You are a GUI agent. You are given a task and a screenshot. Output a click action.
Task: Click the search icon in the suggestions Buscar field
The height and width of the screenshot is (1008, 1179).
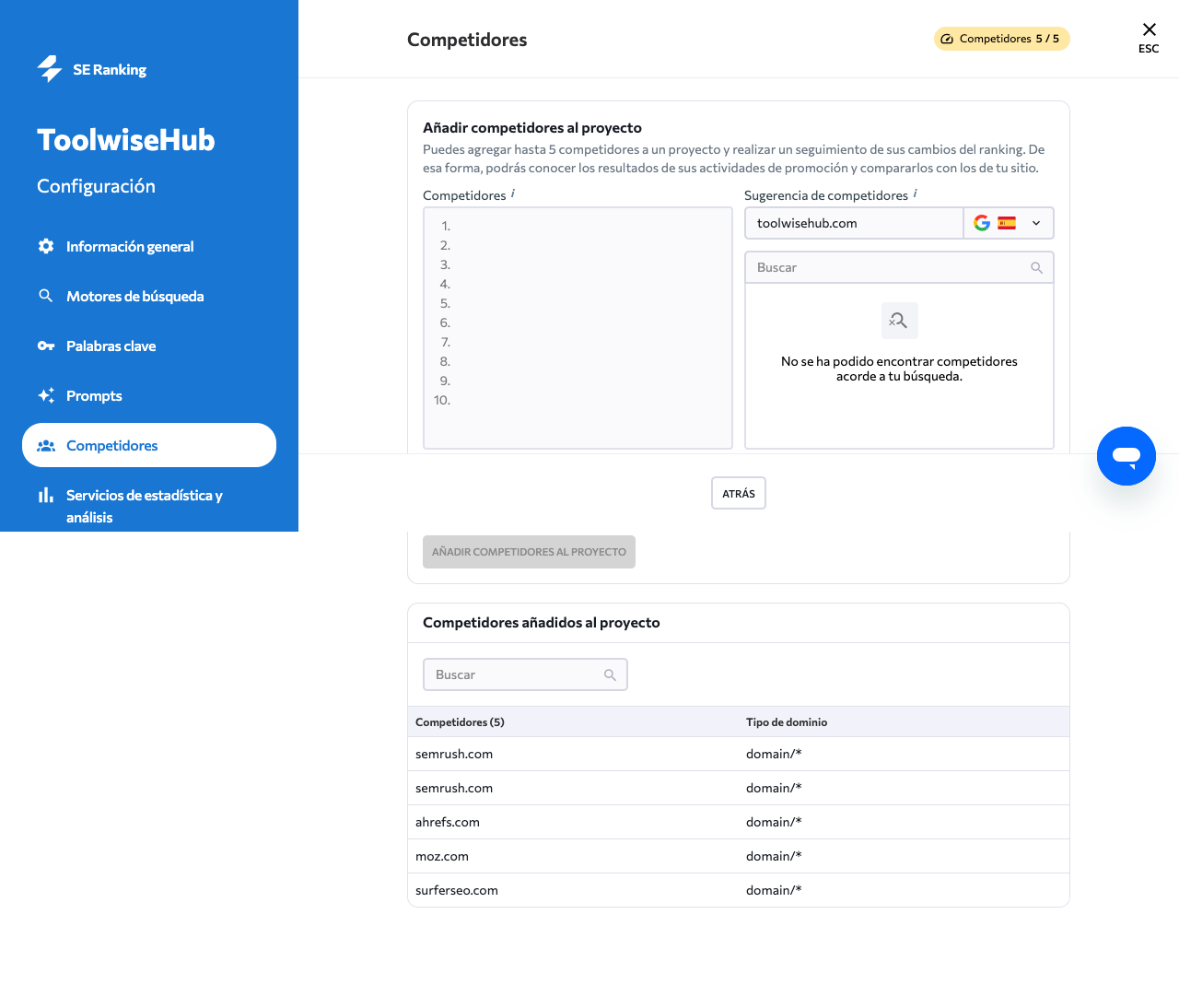(1036, 267)
